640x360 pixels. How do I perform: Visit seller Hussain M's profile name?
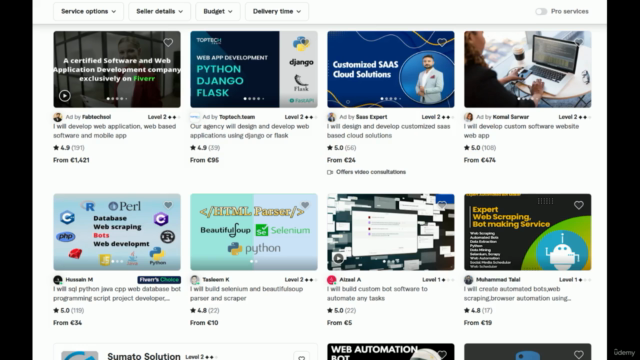point(79,280)
